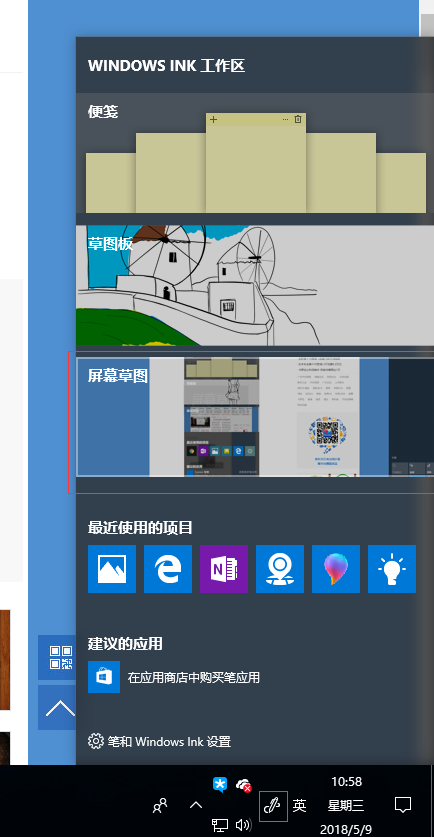Switch input language via 英 indicator

coord(299,806)
